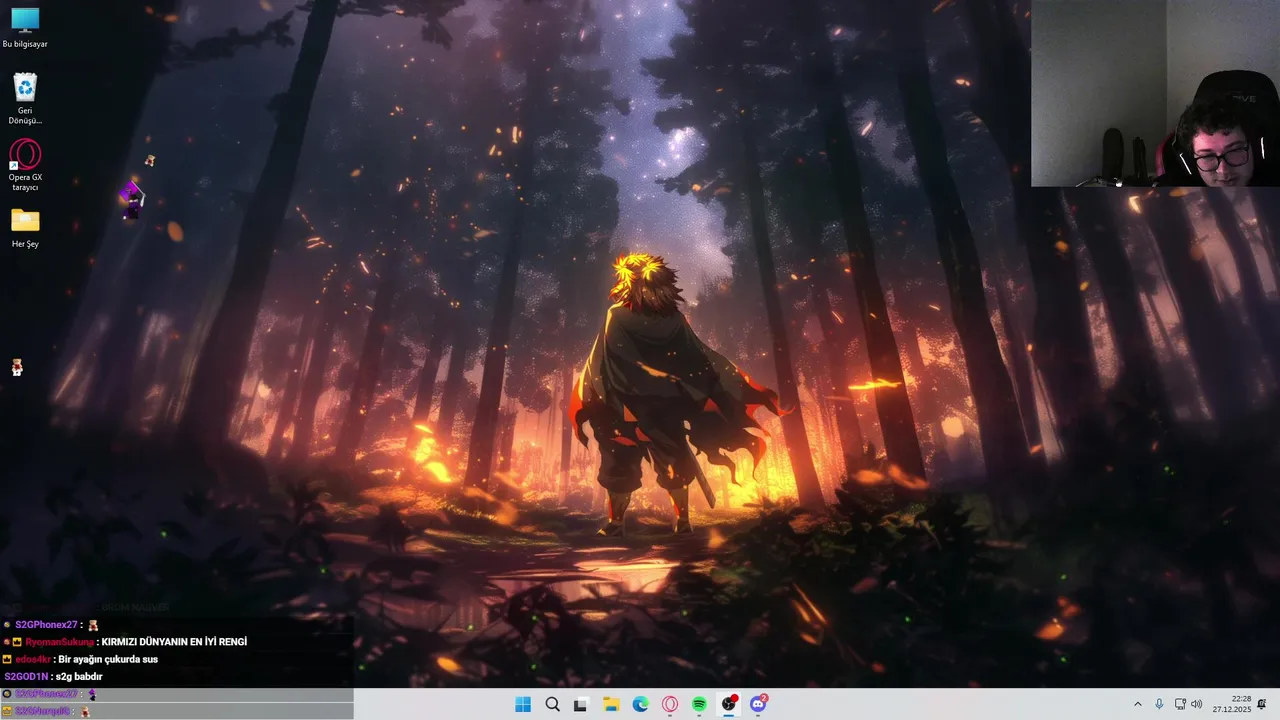
Task: Expand the hidden system tray icons chevron
Action: [x=1137, y=704]
